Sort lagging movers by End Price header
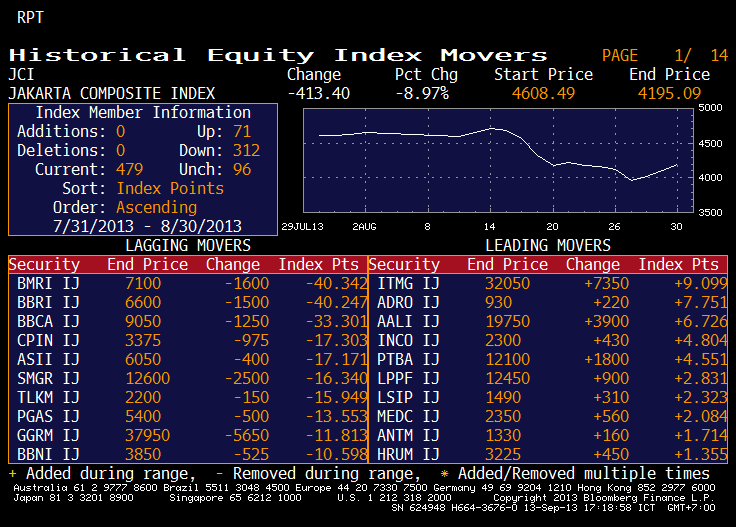This screenshot has height=527, width=736. click(147, 264)
